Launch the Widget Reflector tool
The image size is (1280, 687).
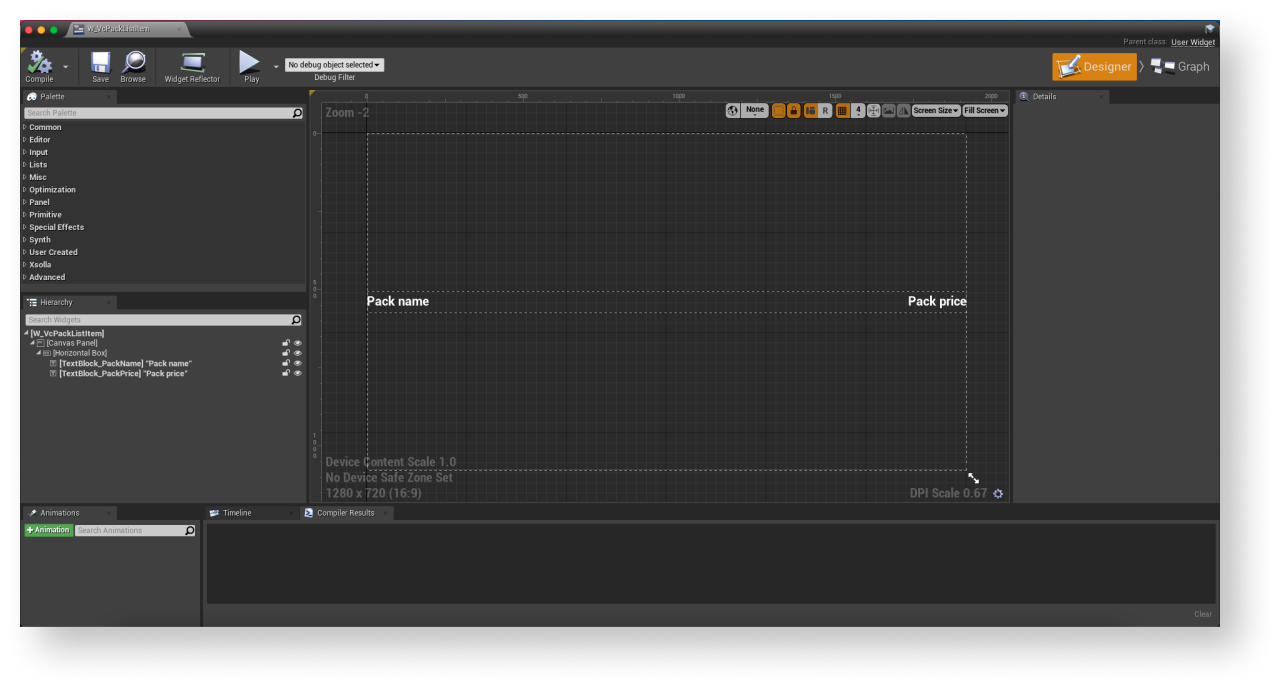(192, 64)
